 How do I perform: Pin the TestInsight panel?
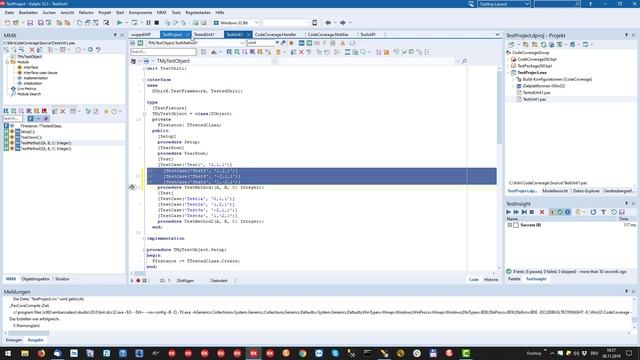[626, 203]
